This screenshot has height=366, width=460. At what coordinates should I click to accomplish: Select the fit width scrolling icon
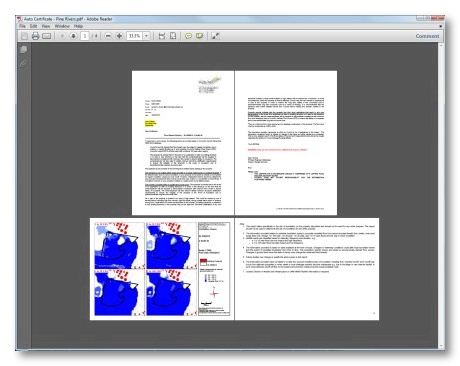162,36
